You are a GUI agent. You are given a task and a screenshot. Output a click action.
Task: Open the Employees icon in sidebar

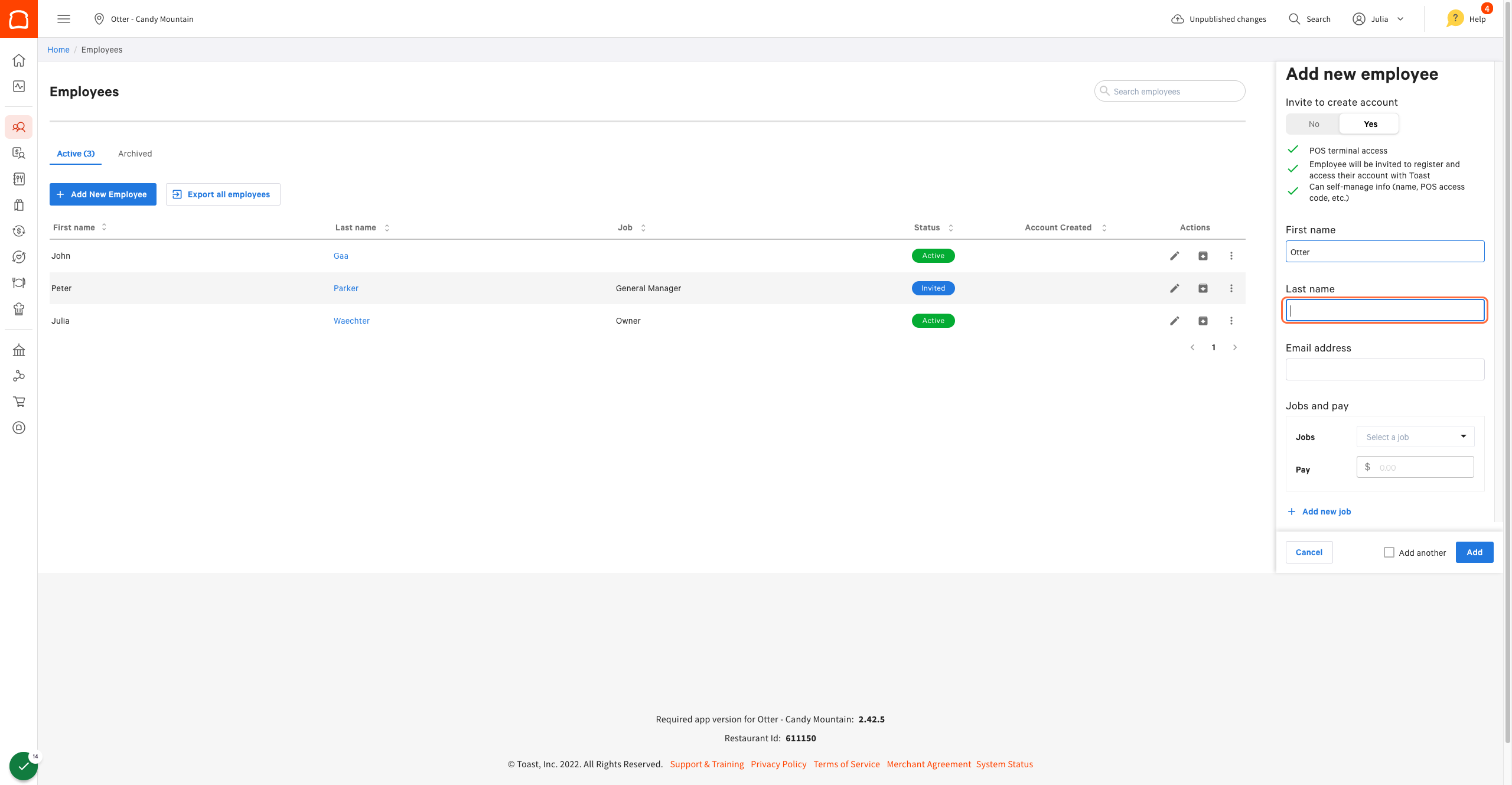[x=19, y=127]
